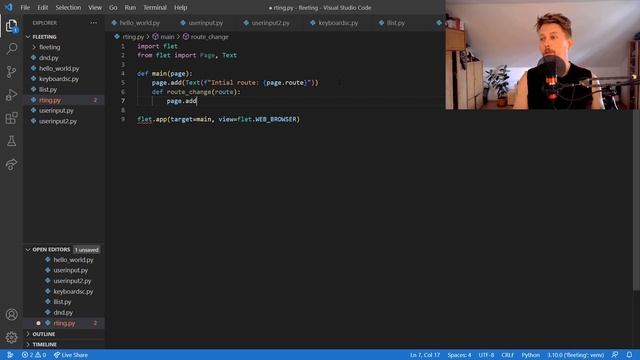The height and width of the screenshot is (360, 640).
Task: Open the Edit menu
Action: point(42,7)
